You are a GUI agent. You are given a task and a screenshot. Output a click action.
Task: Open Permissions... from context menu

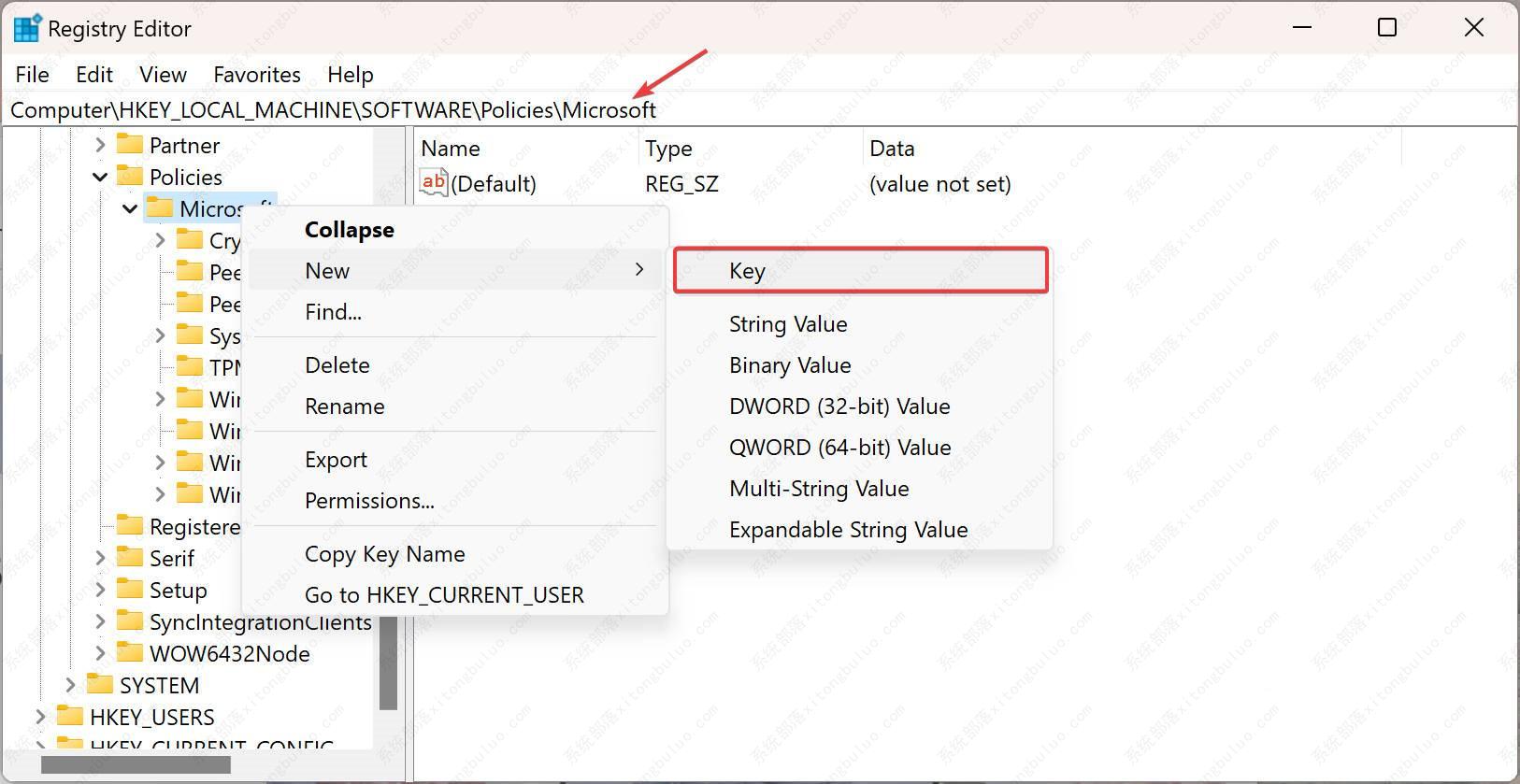point(455,500)
